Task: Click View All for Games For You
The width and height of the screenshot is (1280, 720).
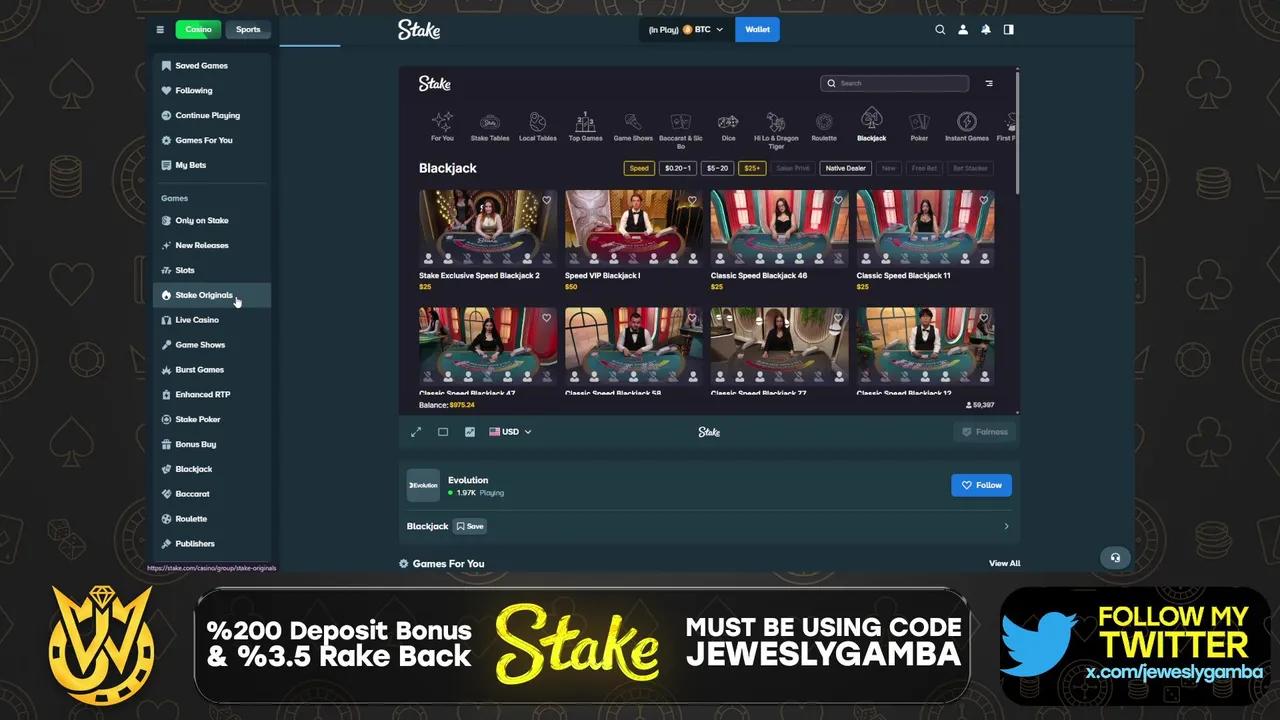Action: (x=1005, y=564)
